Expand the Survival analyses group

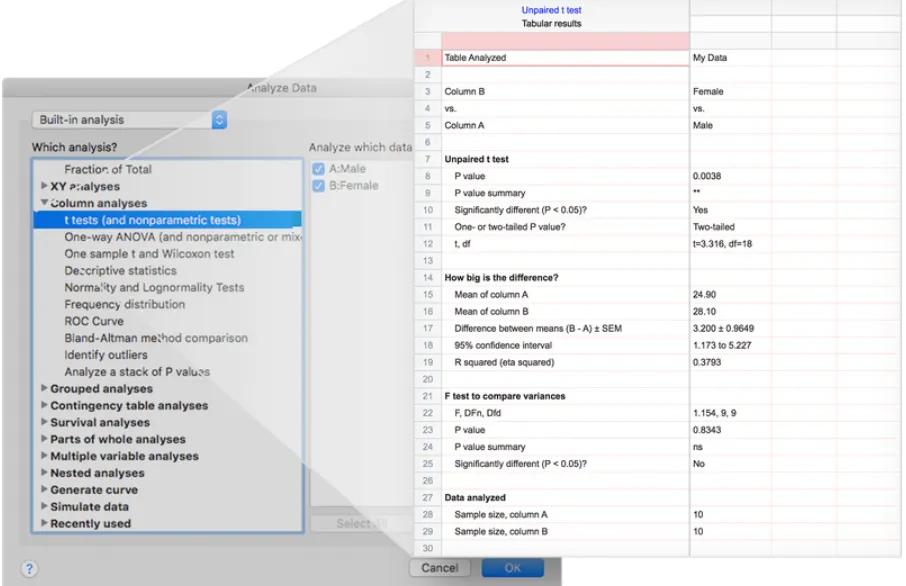pos(44,423)
